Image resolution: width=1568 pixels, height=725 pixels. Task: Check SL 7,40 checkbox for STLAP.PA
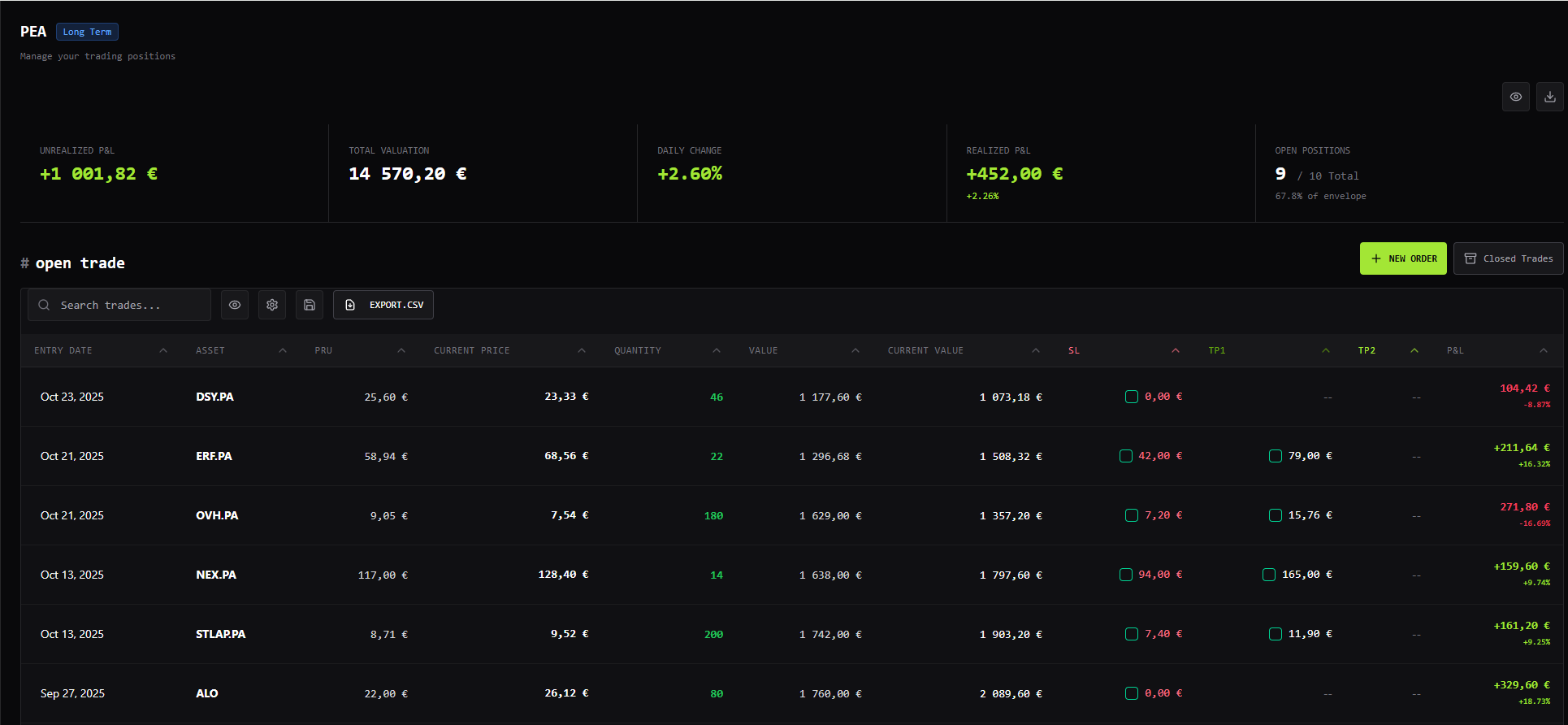tap(1132, 634)
